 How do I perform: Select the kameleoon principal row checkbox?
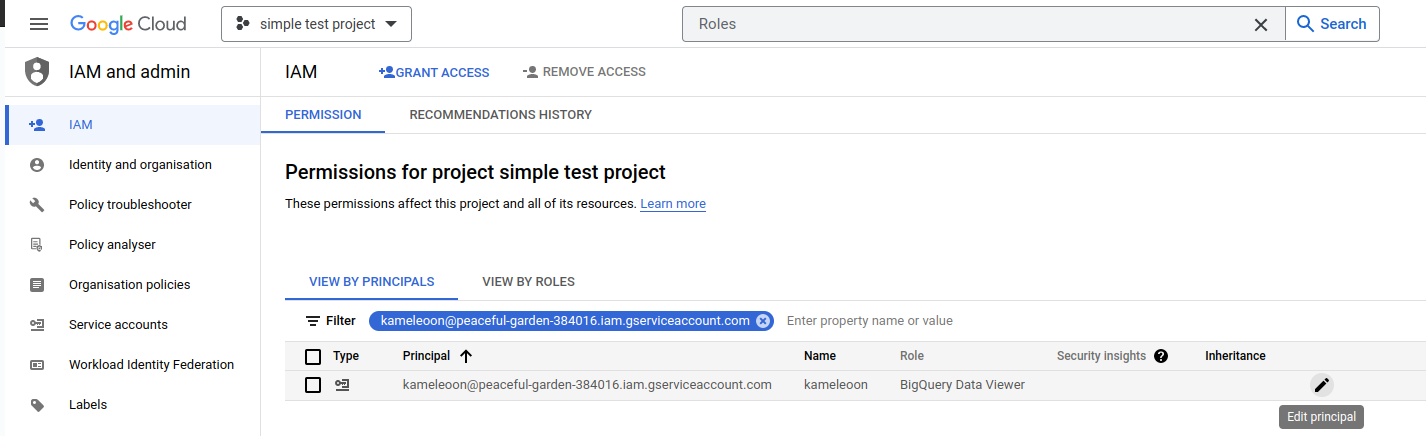click(313, 385)
